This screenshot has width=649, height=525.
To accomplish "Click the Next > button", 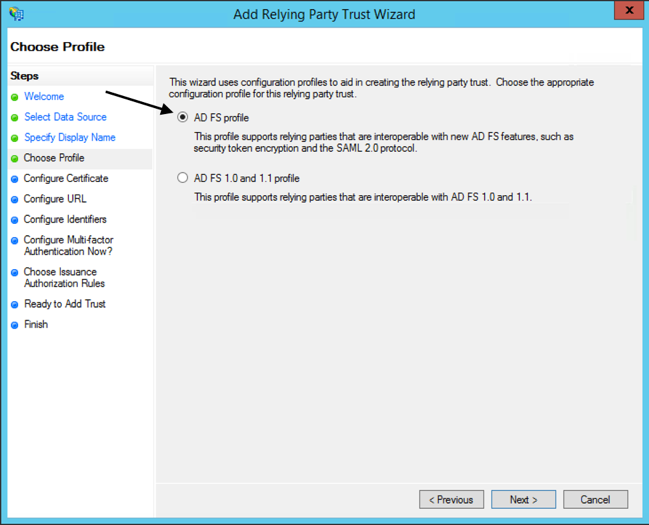I will pos(523,500).
